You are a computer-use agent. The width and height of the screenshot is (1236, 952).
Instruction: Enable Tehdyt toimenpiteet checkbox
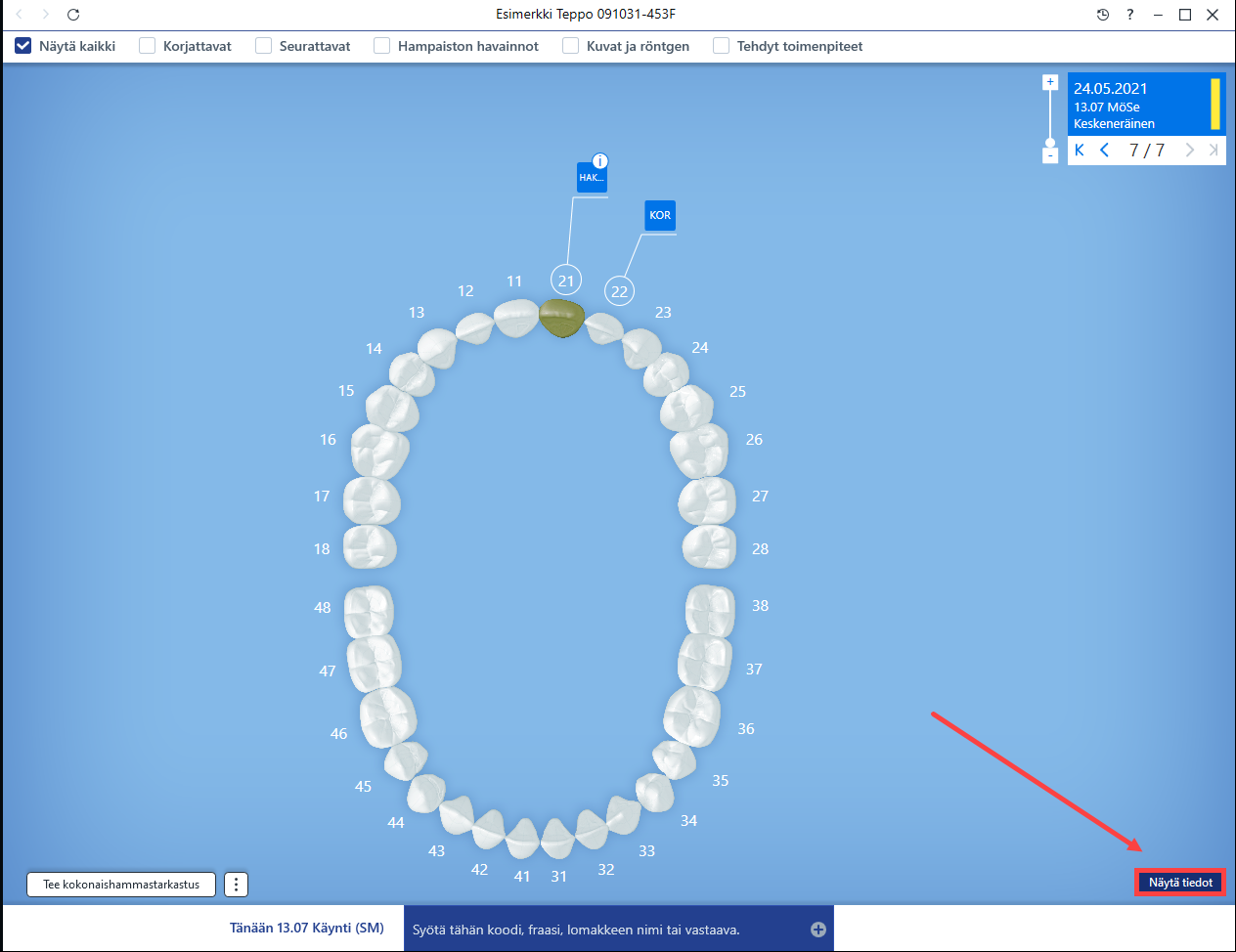point(722,46)
